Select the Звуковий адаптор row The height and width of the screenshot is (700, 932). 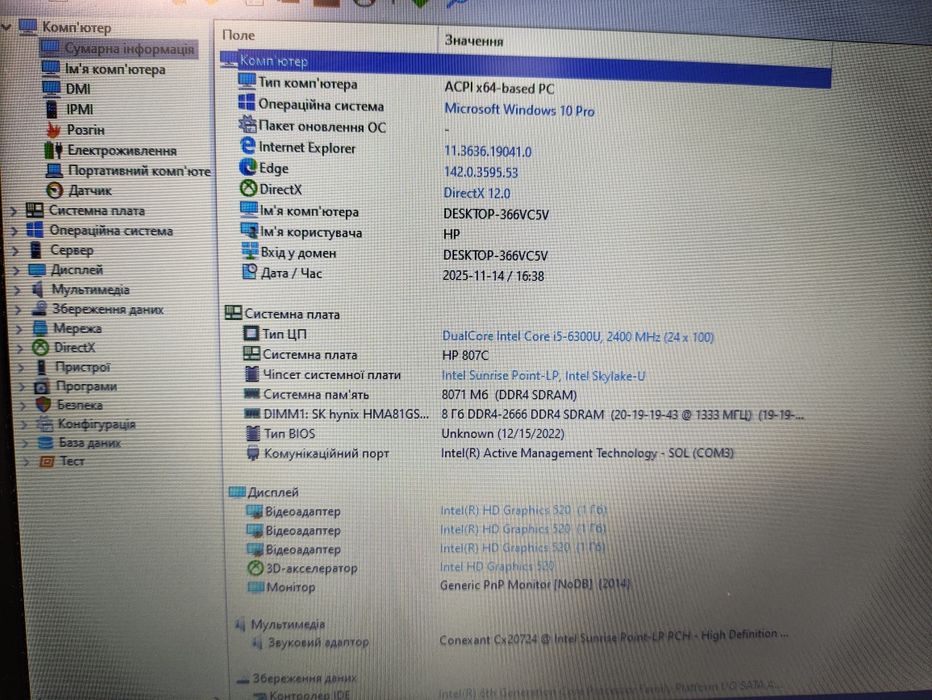click(x=518, y=640)
